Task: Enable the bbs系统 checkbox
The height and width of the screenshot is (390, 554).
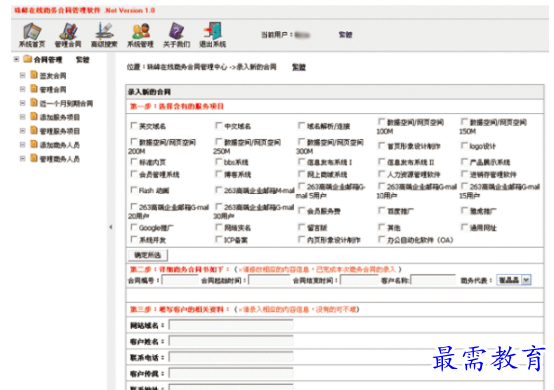Action: point(219,162)
